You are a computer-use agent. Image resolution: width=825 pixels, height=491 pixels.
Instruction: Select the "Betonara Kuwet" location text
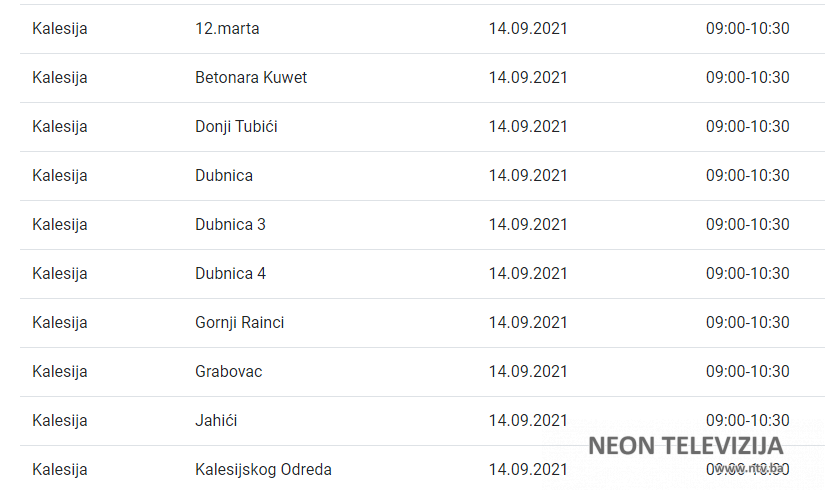251,78
